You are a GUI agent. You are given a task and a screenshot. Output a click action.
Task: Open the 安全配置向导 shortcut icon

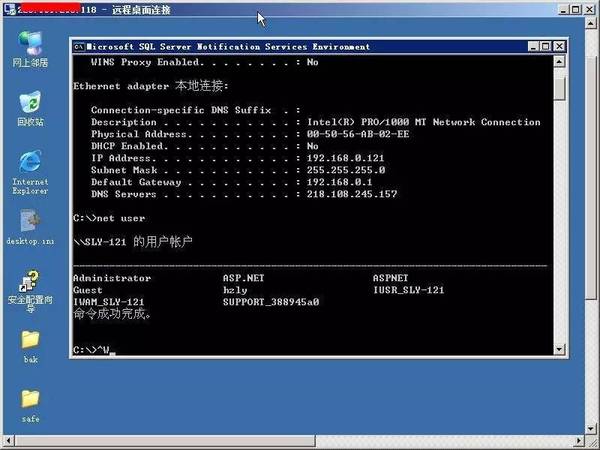pos(30,292)
